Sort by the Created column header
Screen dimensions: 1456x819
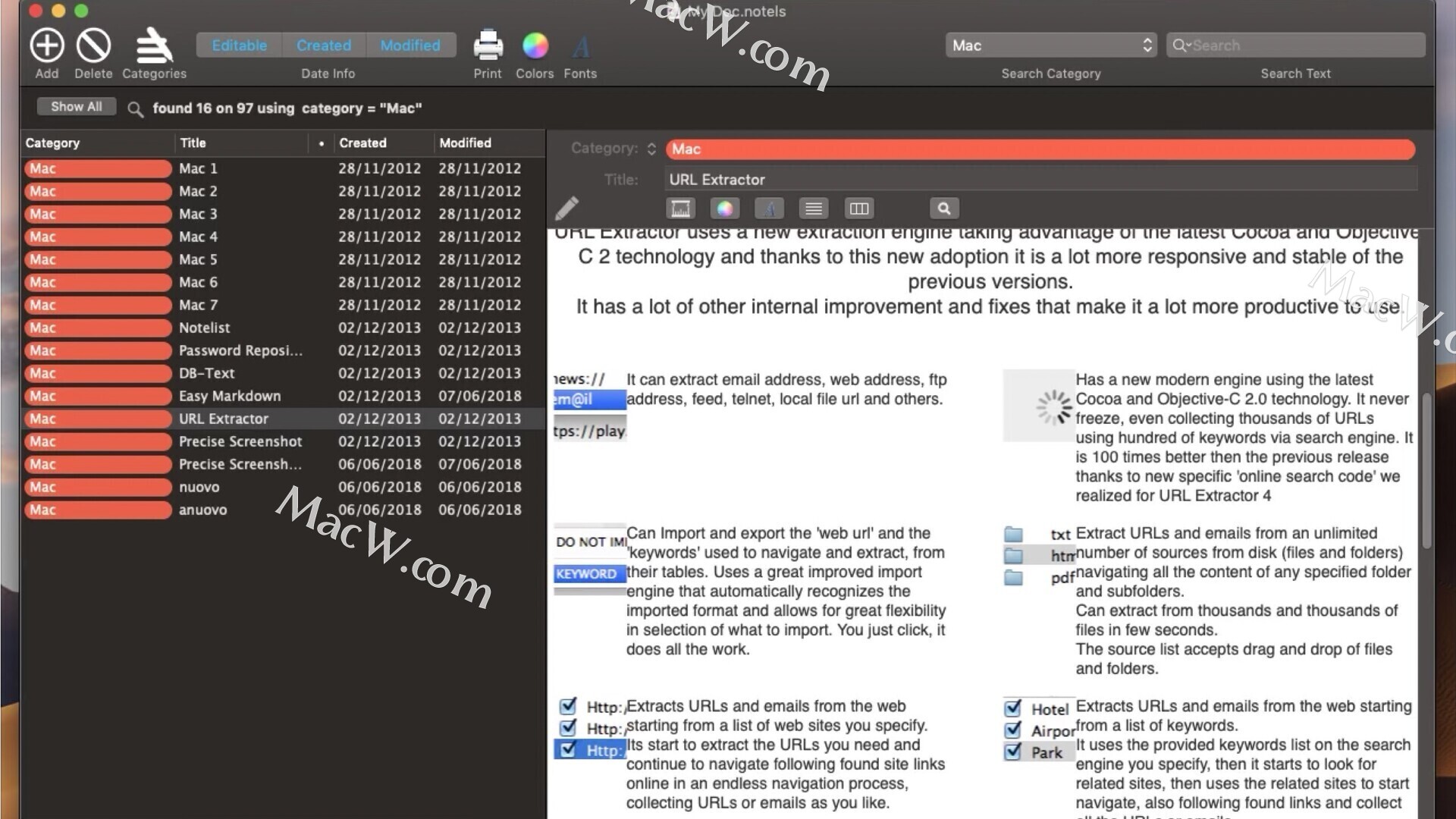(384, 143)
